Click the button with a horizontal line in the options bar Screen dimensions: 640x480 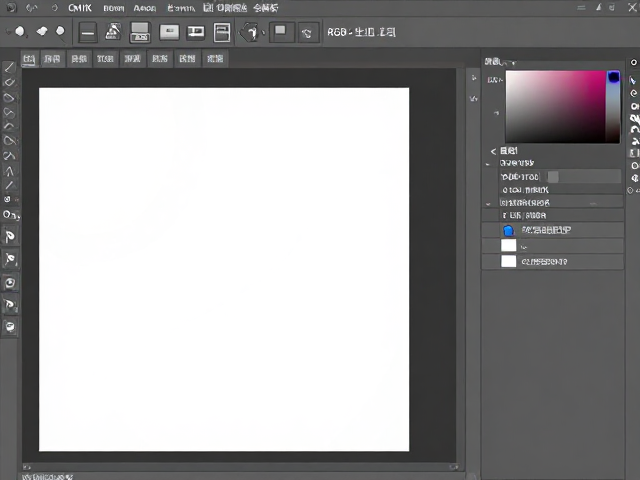coord(88,33)
